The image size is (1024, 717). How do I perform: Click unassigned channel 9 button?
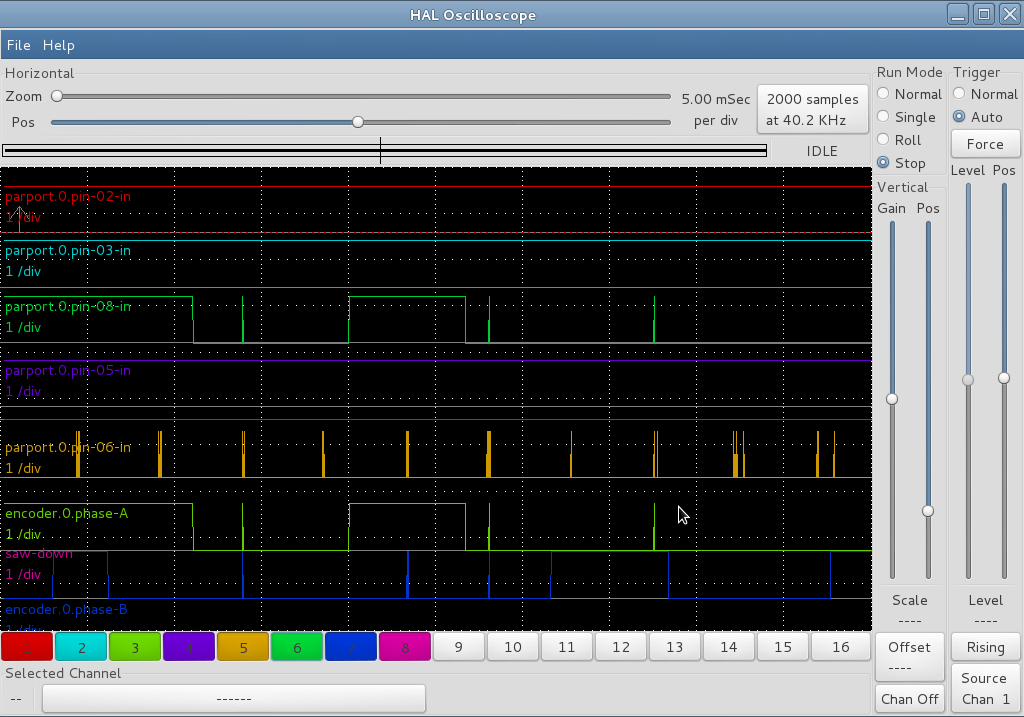click(459, 647)
